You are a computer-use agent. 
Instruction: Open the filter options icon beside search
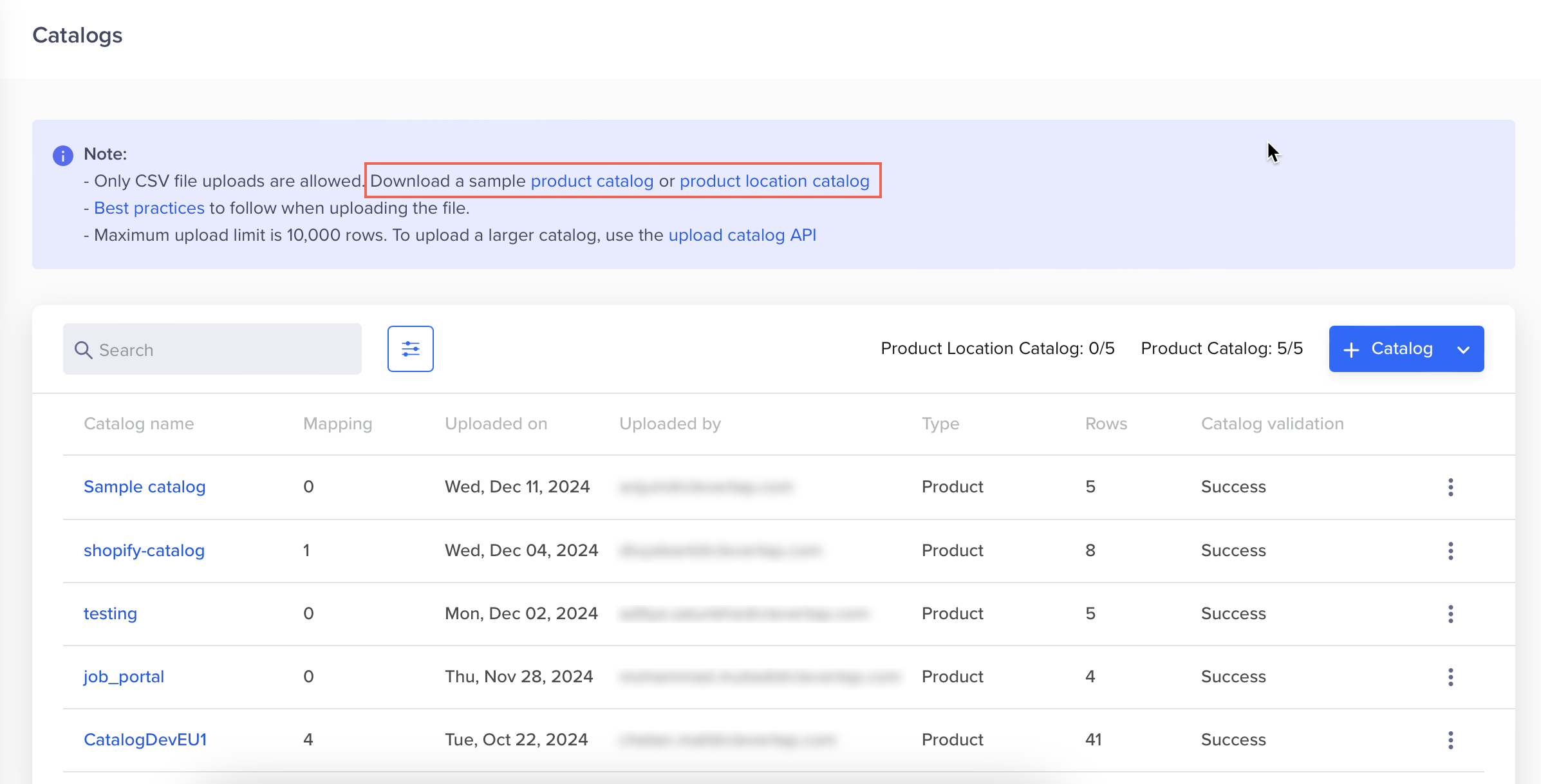pyautogui.click(x=410, y=349)
